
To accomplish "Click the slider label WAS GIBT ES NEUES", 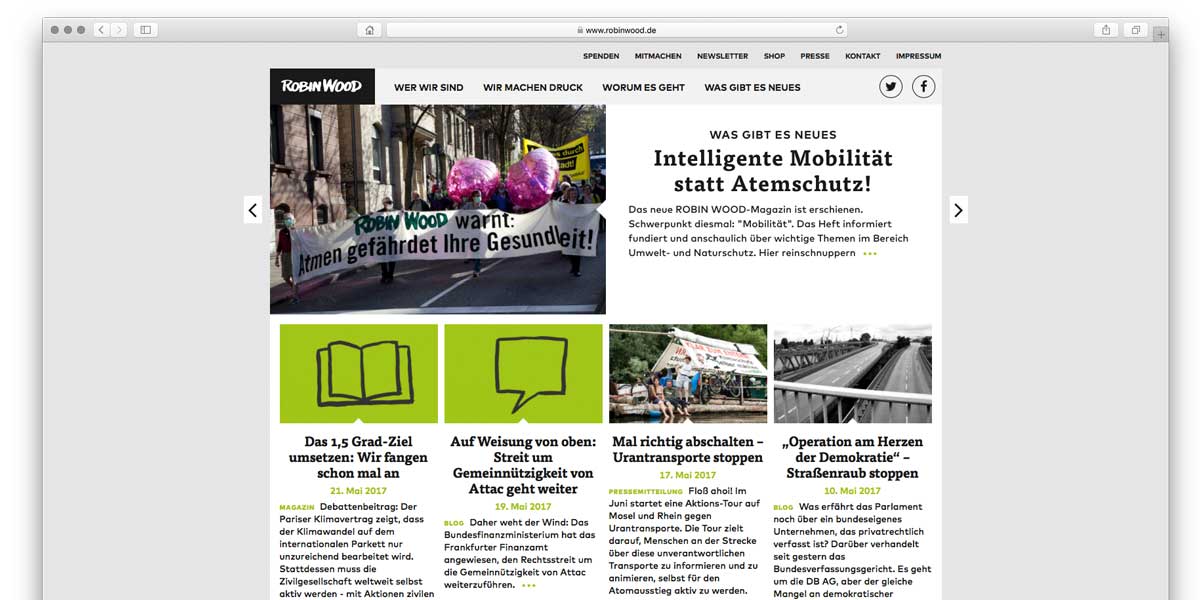I will [773, 135].
